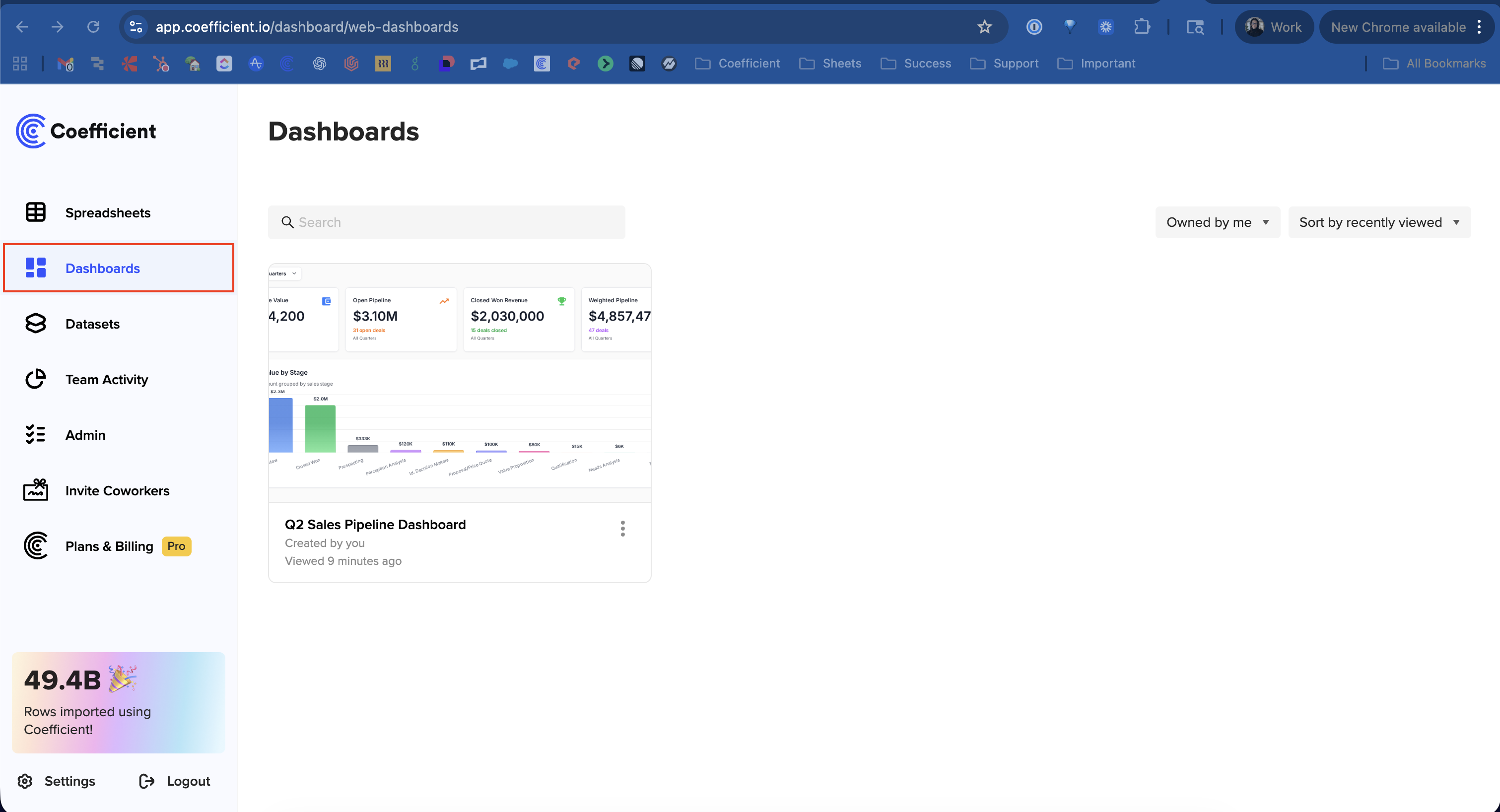
Task: Open the Chrome apps grid icon
Action: click(x=20, y=64)
